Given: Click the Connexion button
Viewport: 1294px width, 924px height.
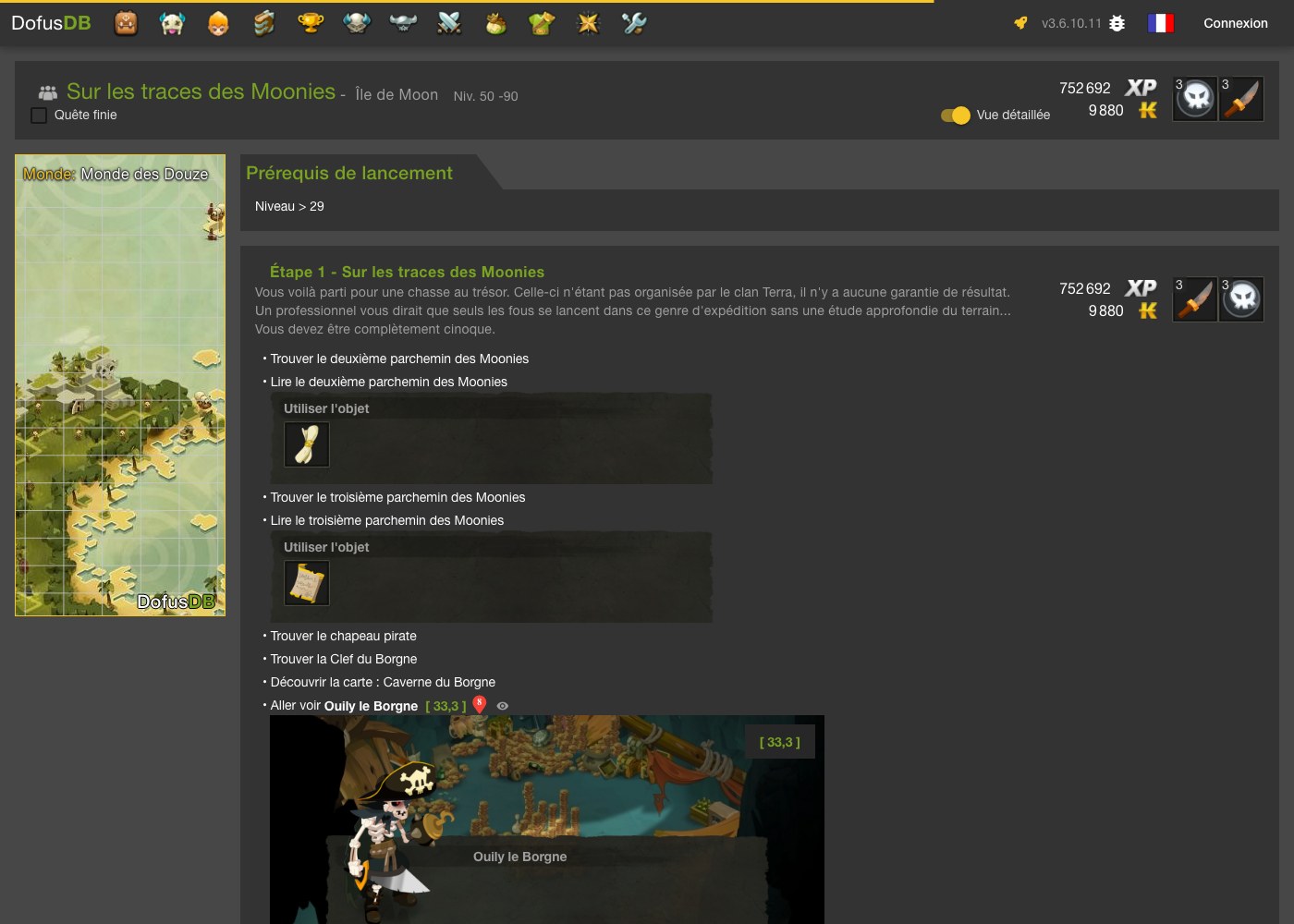Looking at the screenshot, I should [1236, 23].
